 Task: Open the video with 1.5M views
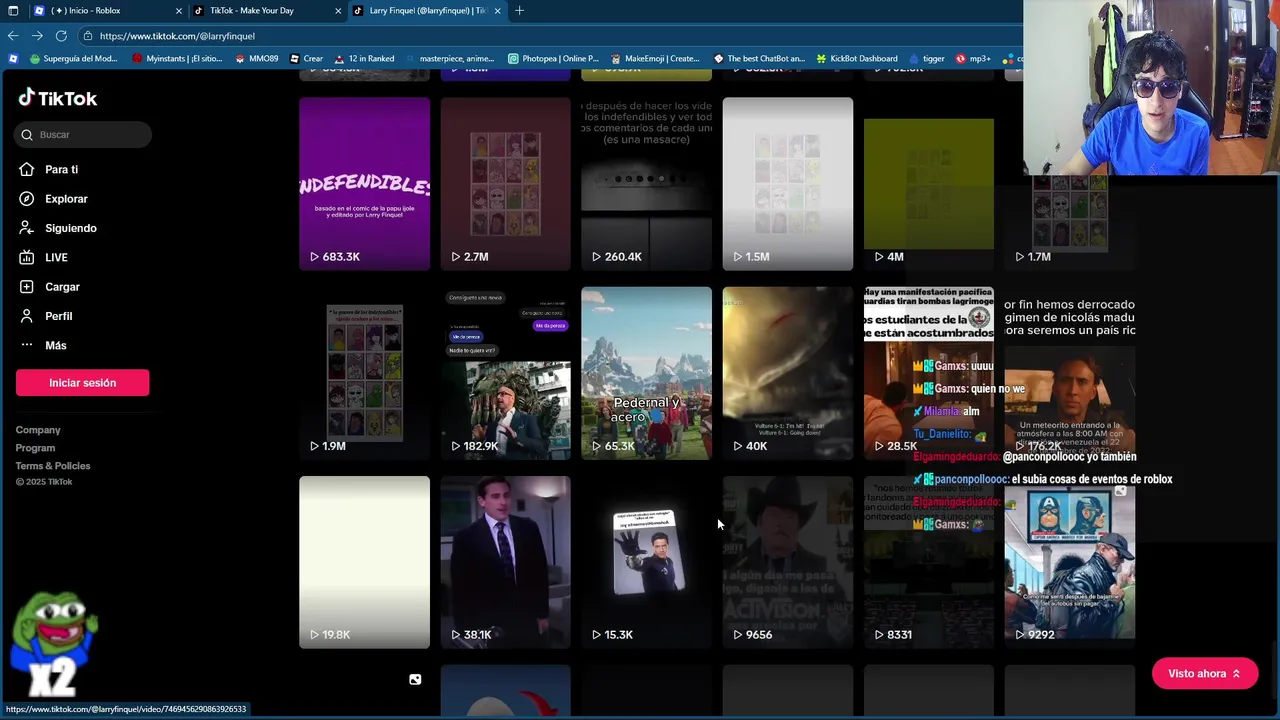click(x=788, y=184)
